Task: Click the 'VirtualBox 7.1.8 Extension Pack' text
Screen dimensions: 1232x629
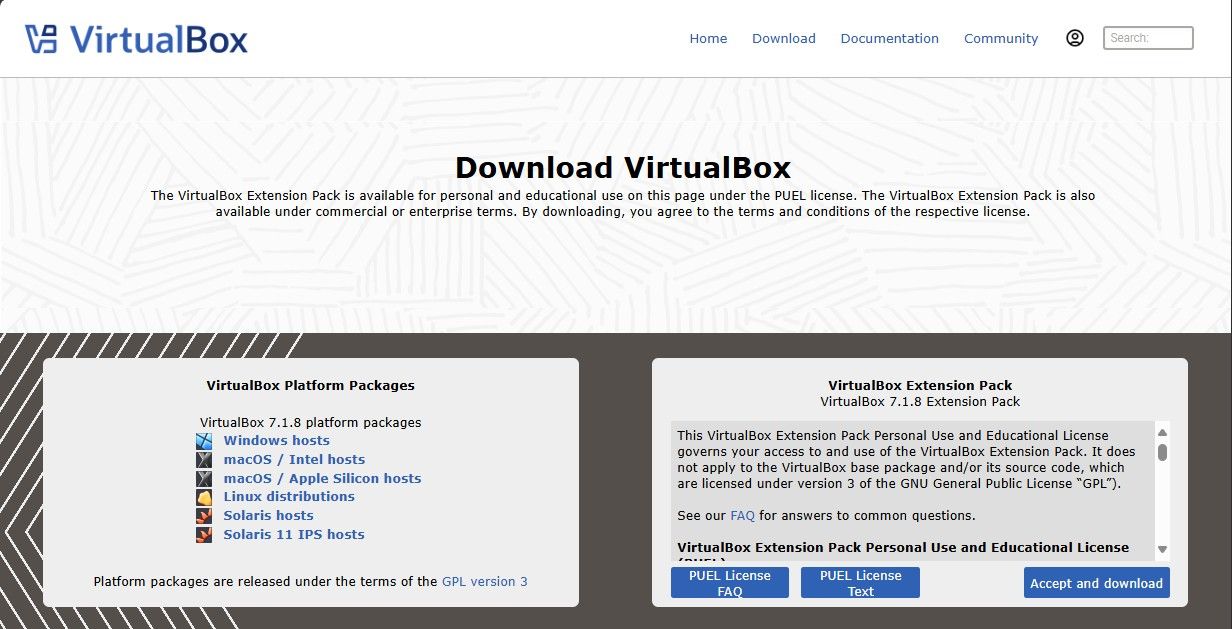Action: [920, 402]
